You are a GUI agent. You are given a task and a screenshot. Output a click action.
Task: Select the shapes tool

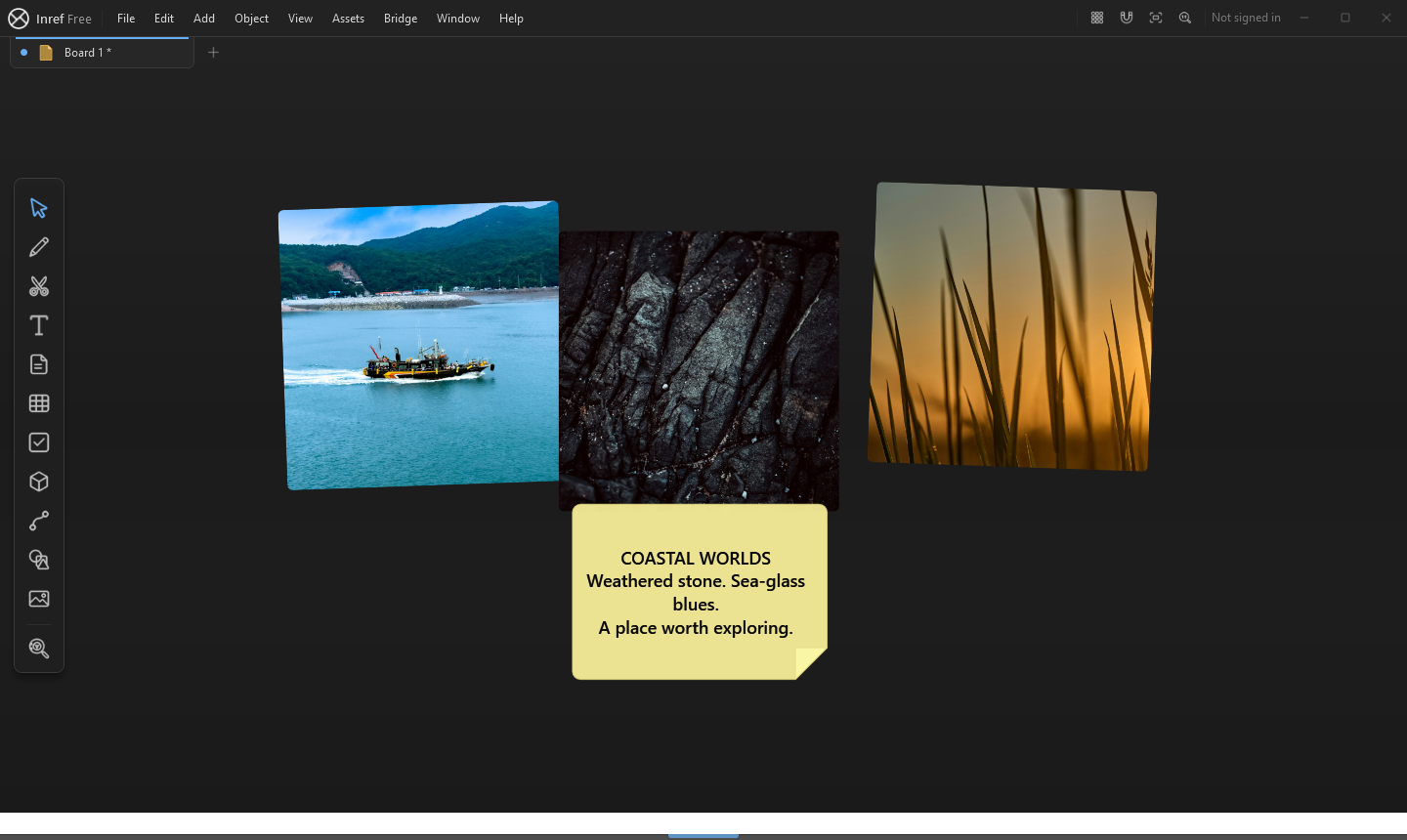point(39,560)
